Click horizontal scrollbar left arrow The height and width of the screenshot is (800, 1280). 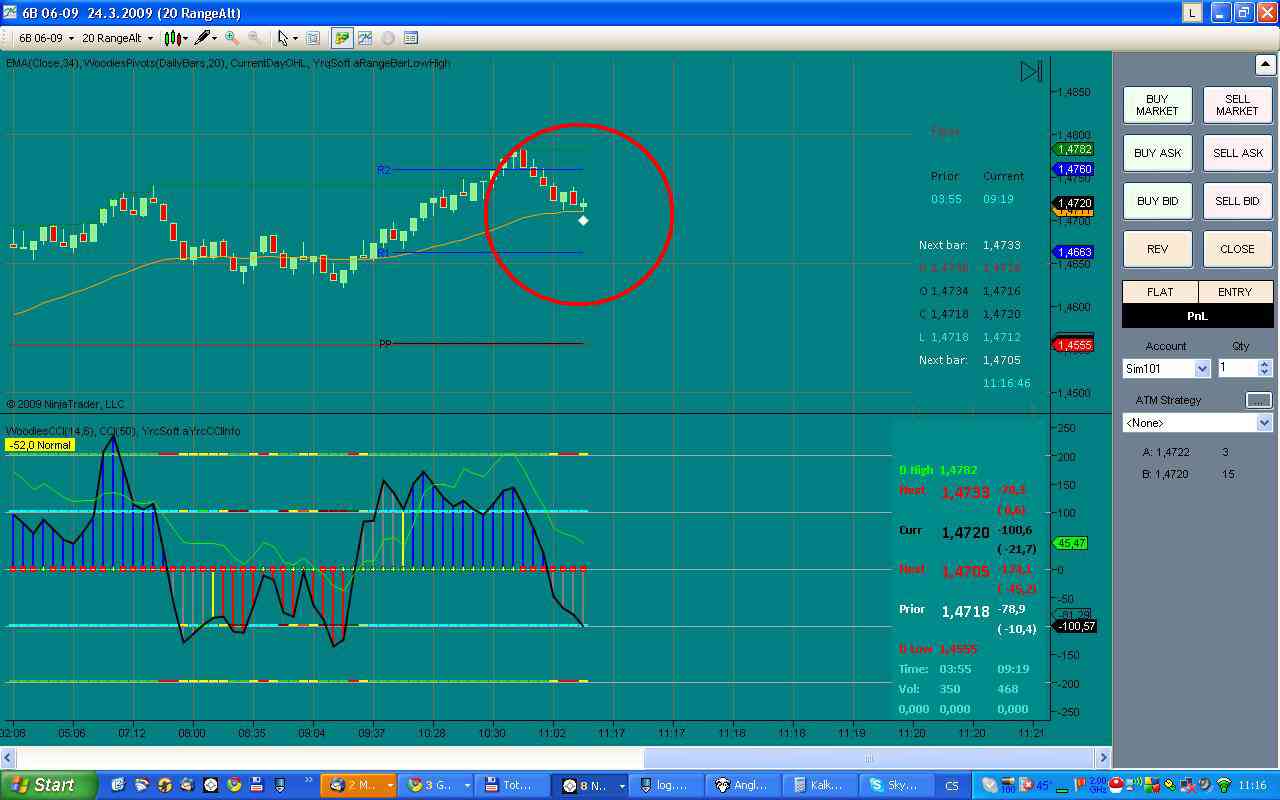[9, 758]
